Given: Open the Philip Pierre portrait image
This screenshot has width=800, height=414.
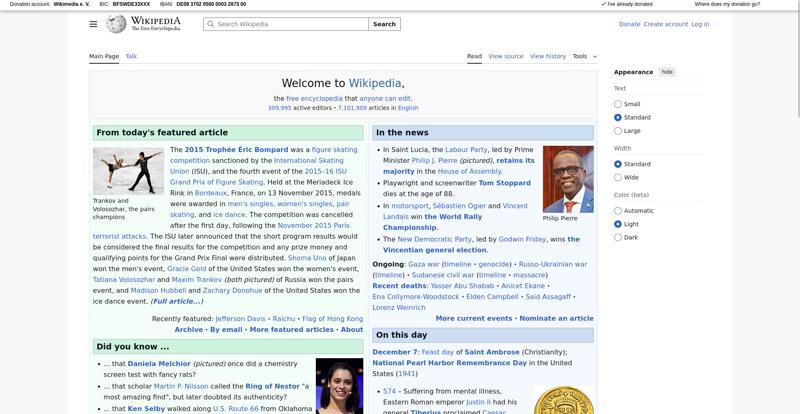Looking at the screenshot, I should pyautogui.click(x=567, y=179).
